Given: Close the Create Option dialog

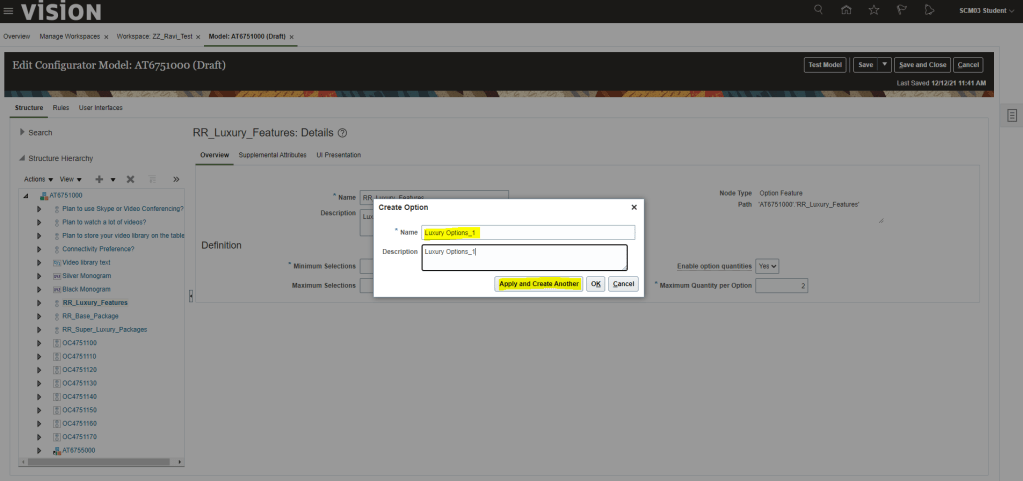Looking at the screenshot, I should [634, 207].
